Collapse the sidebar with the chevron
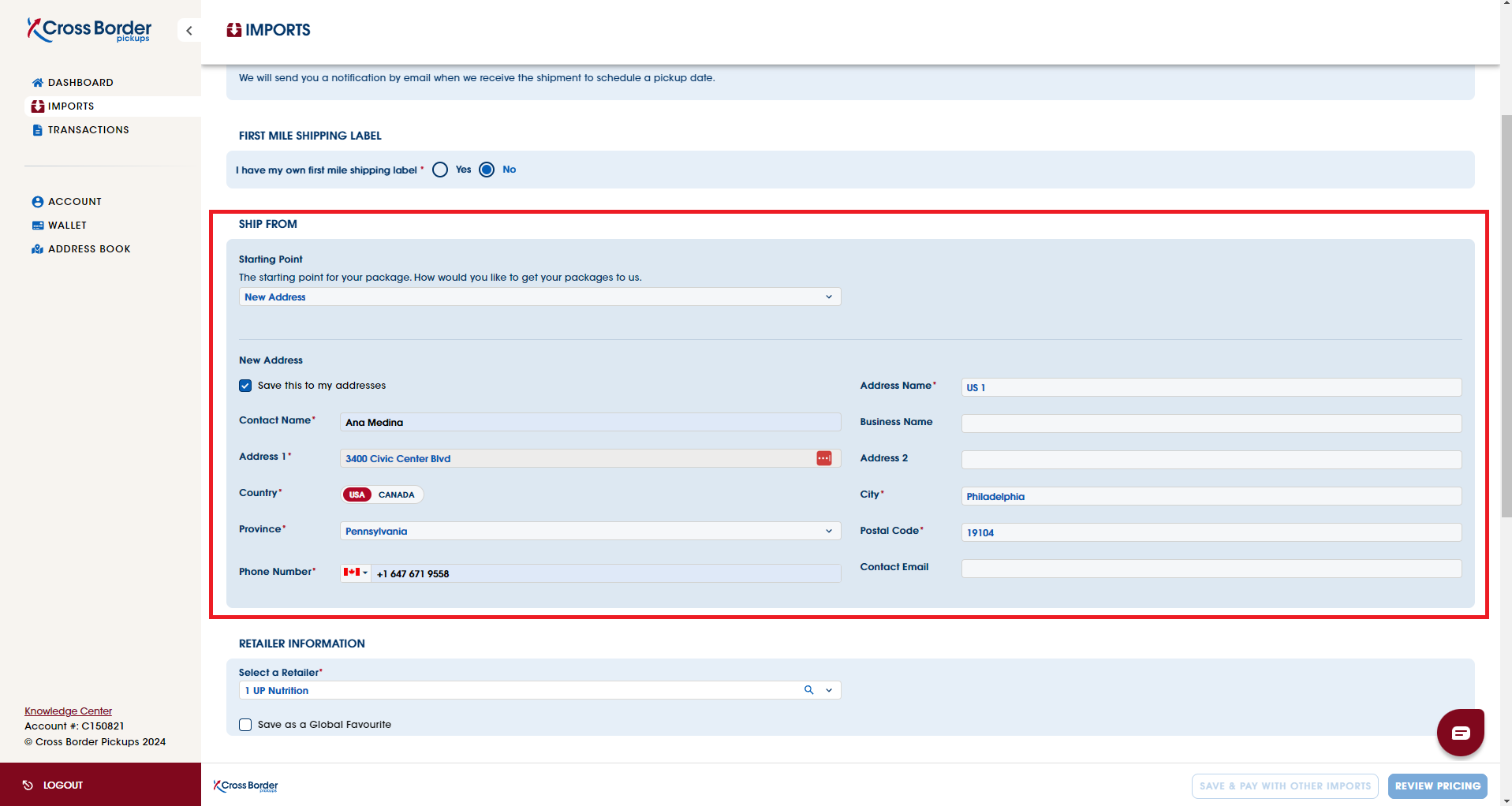 coord(189,31)
